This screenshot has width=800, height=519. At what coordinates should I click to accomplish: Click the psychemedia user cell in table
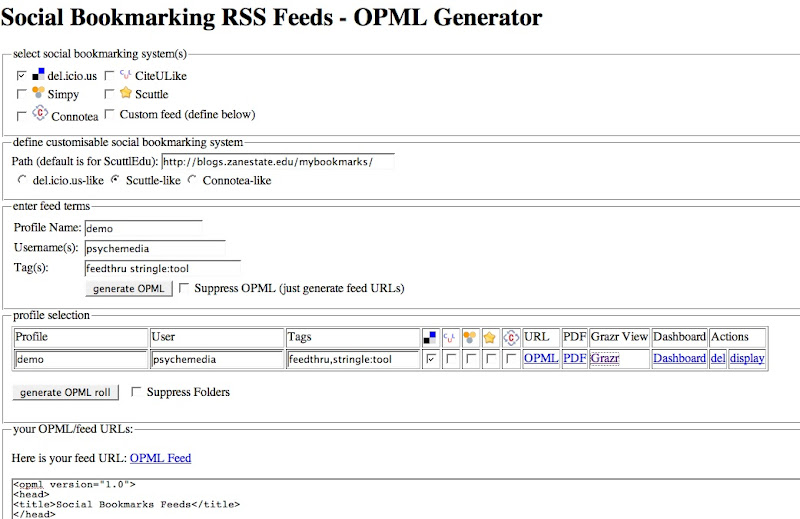(217, 359)
